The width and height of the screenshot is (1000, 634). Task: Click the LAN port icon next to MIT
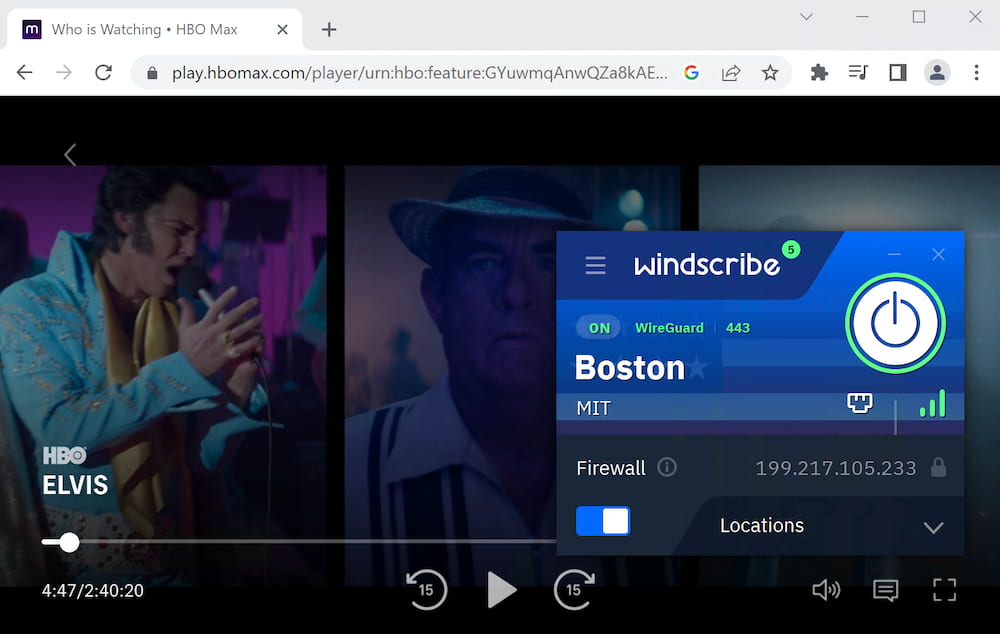click(x=859, y=403)
